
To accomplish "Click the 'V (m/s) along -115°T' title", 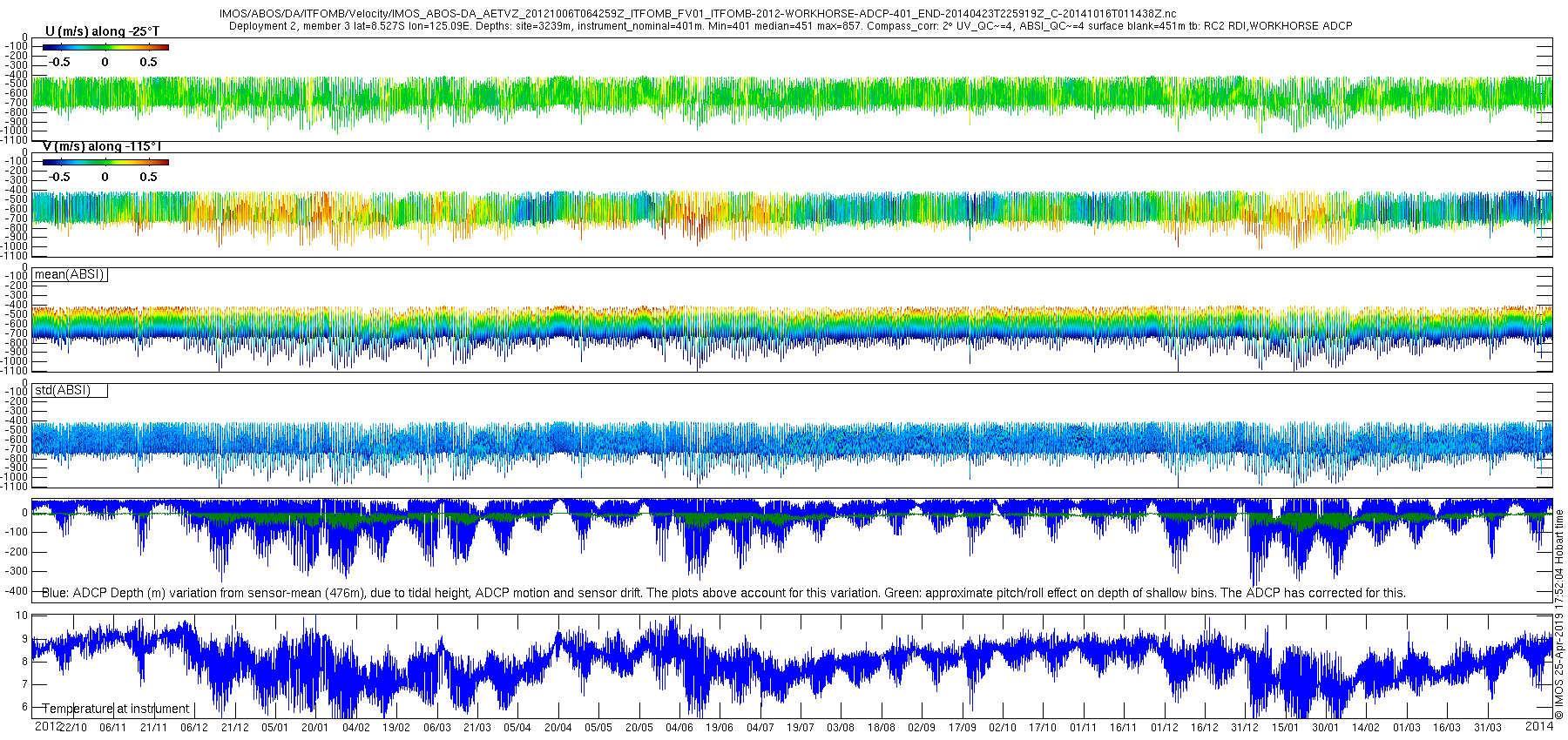I will pyautogui.click(x=102, y=146).
